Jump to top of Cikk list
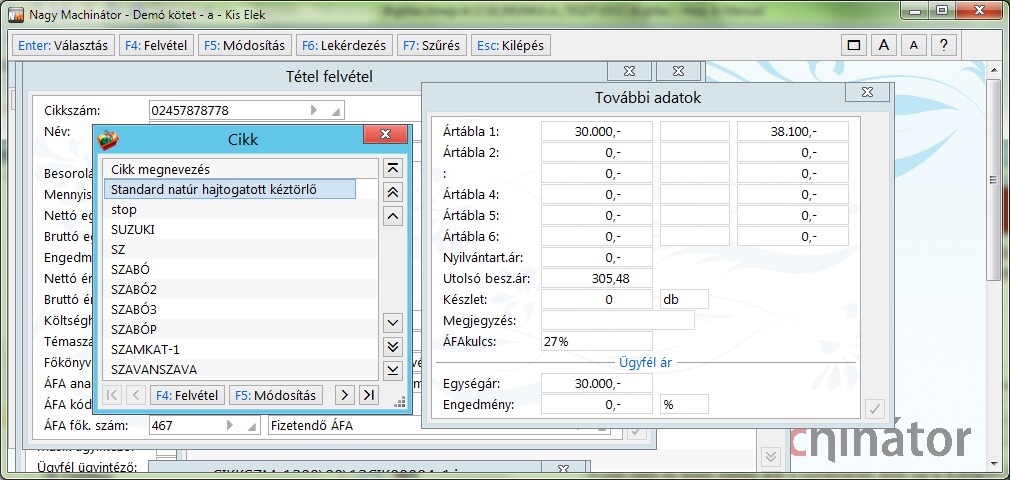Screen dimensions: 1010x480 [x=392, y=169]
